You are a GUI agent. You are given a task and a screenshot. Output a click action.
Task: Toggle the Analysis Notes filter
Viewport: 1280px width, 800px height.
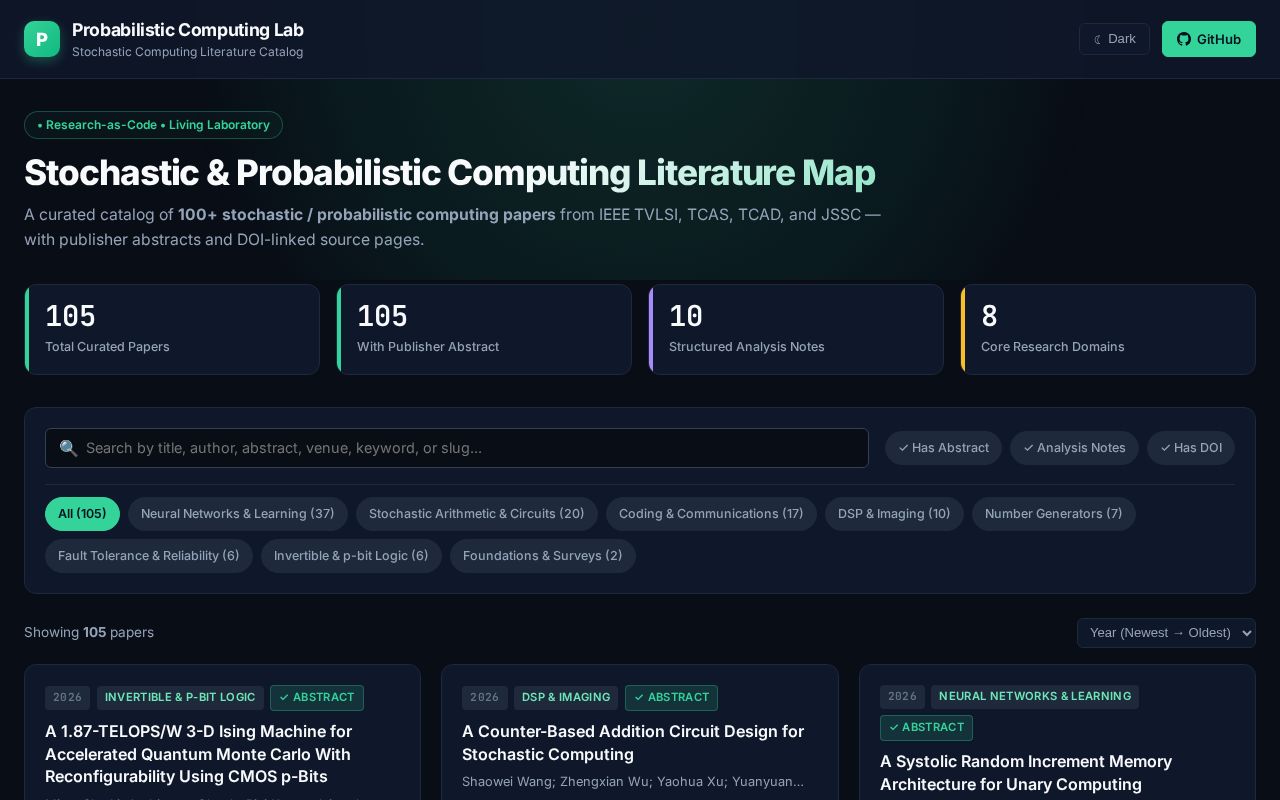(x=1074, y=448)
